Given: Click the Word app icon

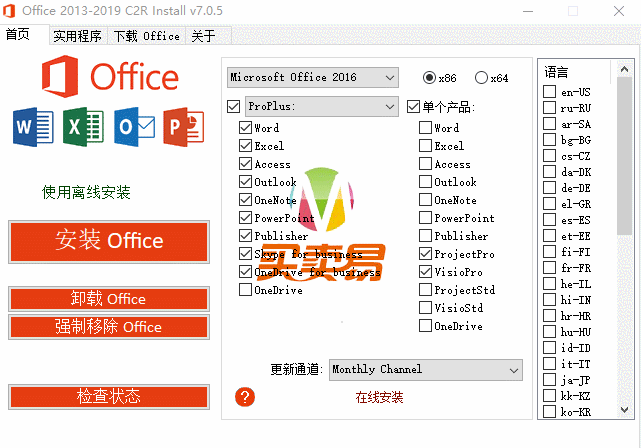Looking at the screenshot, I should [33, 127].
